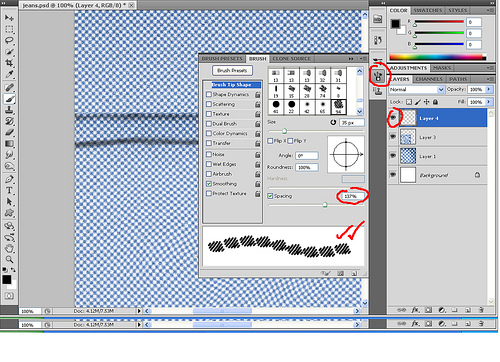Uncheck the Spacing checkbox

(x=270, y=196)
